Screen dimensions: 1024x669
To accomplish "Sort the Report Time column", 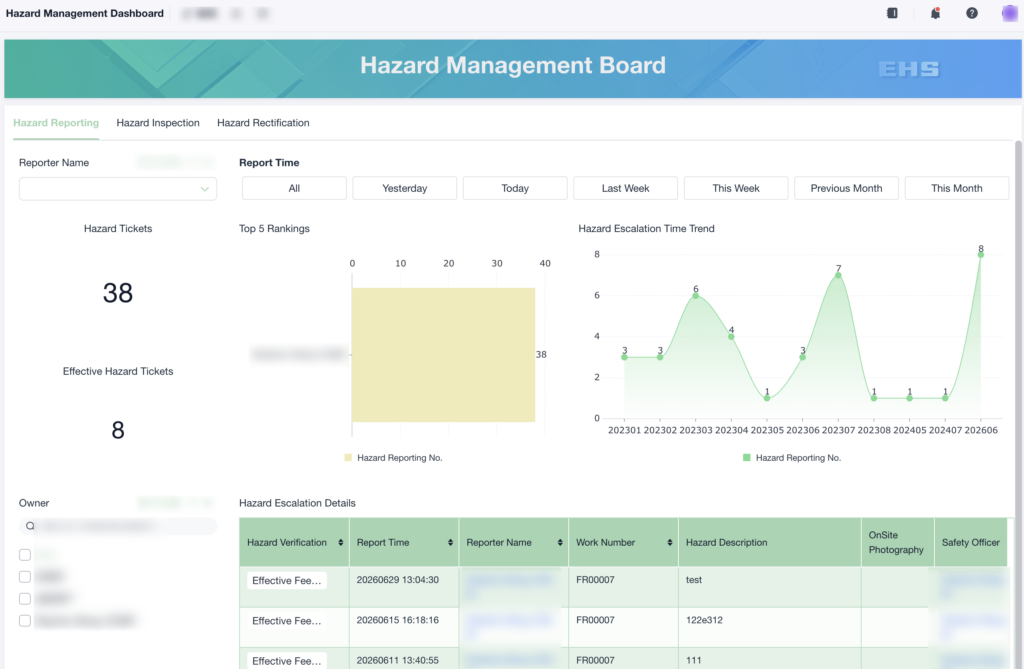I will (x=451, y=542).
